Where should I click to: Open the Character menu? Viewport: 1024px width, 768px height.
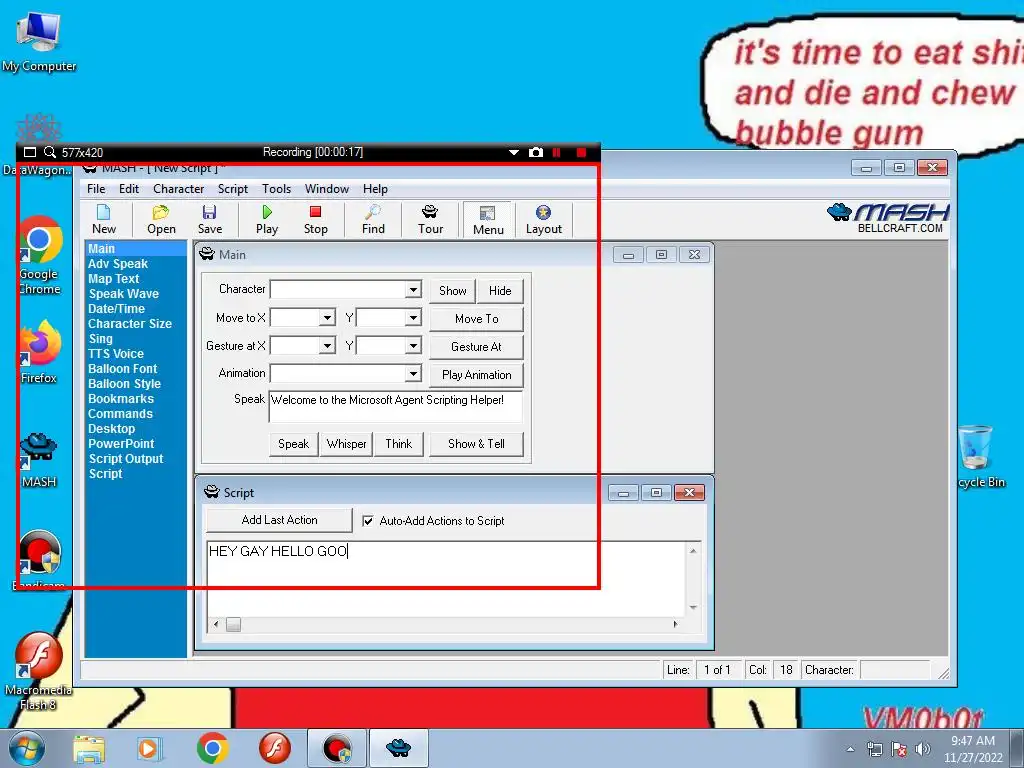[x=178, y=189]
